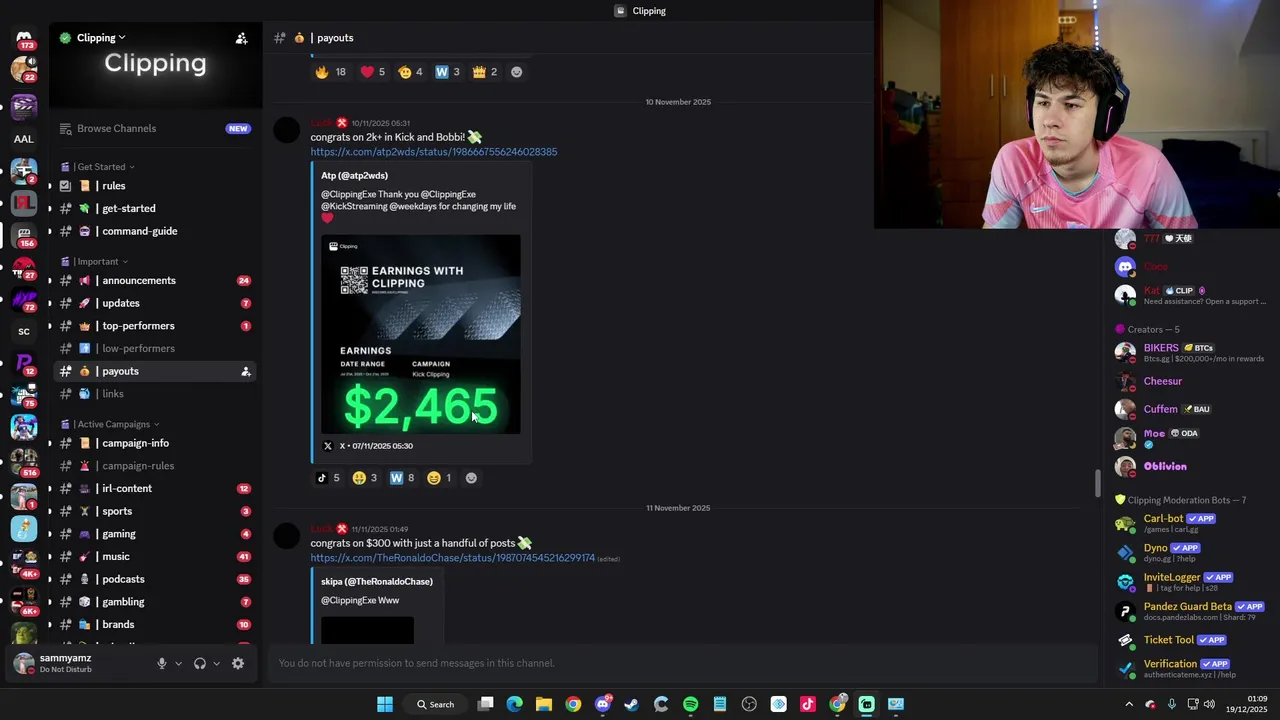This screenshot has width=1280, height=720.
Task: Toggle the fire reaction with 18
Action: tap(330, 72)
